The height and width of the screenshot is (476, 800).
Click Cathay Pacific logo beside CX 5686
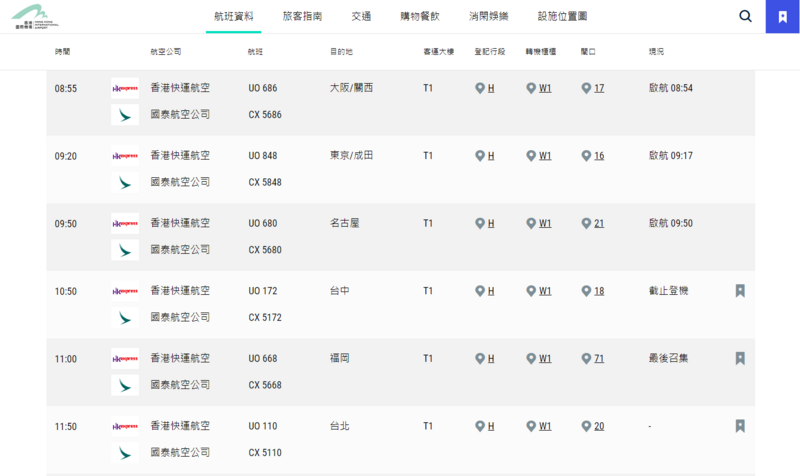(125, 115)
